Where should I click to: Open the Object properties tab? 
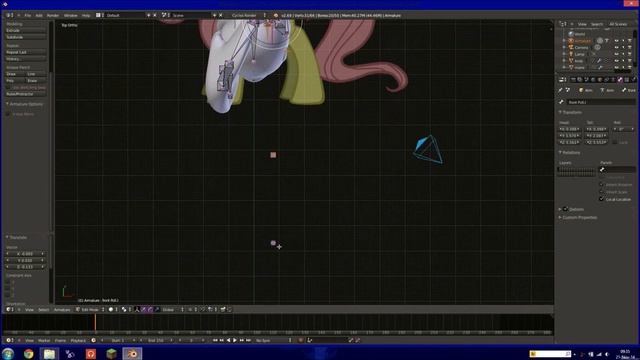point(600,80)
